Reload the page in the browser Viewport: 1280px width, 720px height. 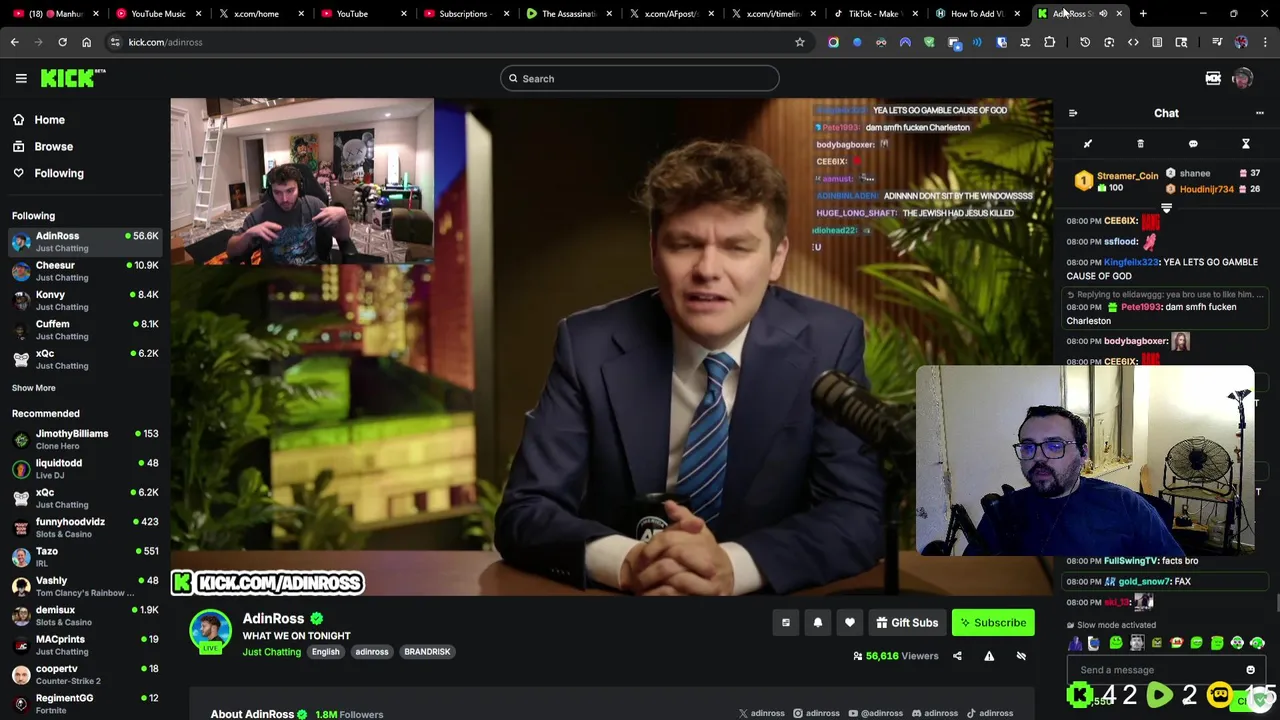click(62, 42)
